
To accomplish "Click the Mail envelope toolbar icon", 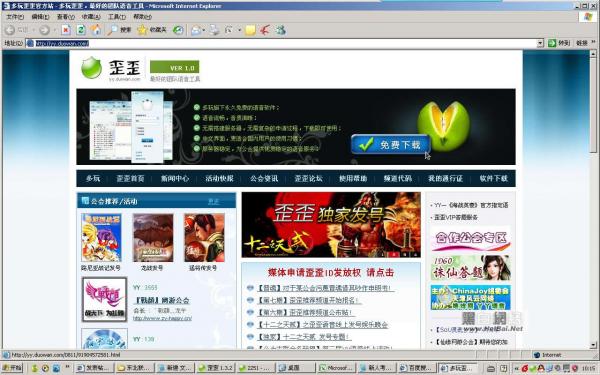I will click(x=196, y=30).
